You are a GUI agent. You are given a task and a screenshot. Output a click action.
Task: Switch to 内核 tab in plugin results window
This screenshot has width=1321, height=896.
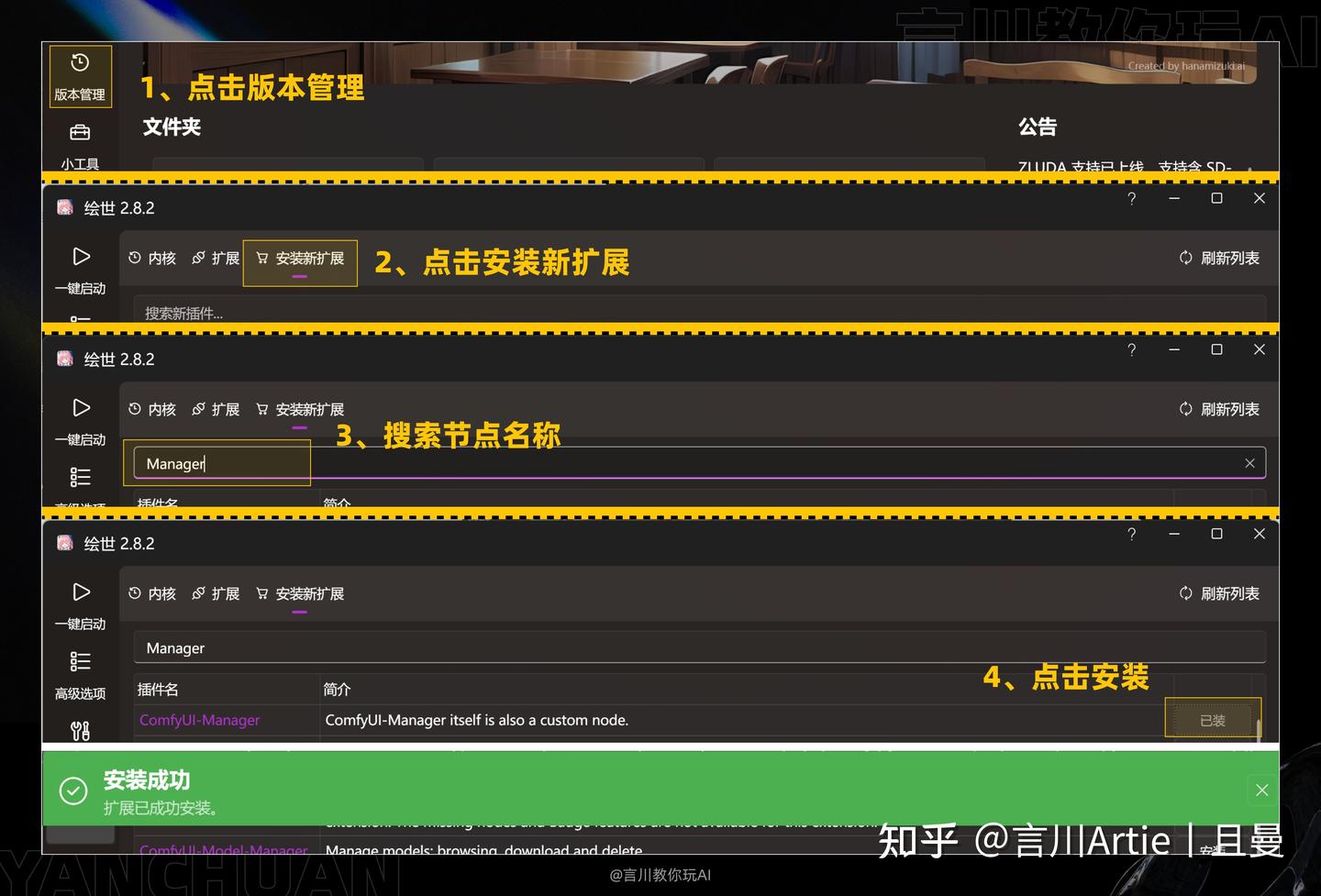152,594
